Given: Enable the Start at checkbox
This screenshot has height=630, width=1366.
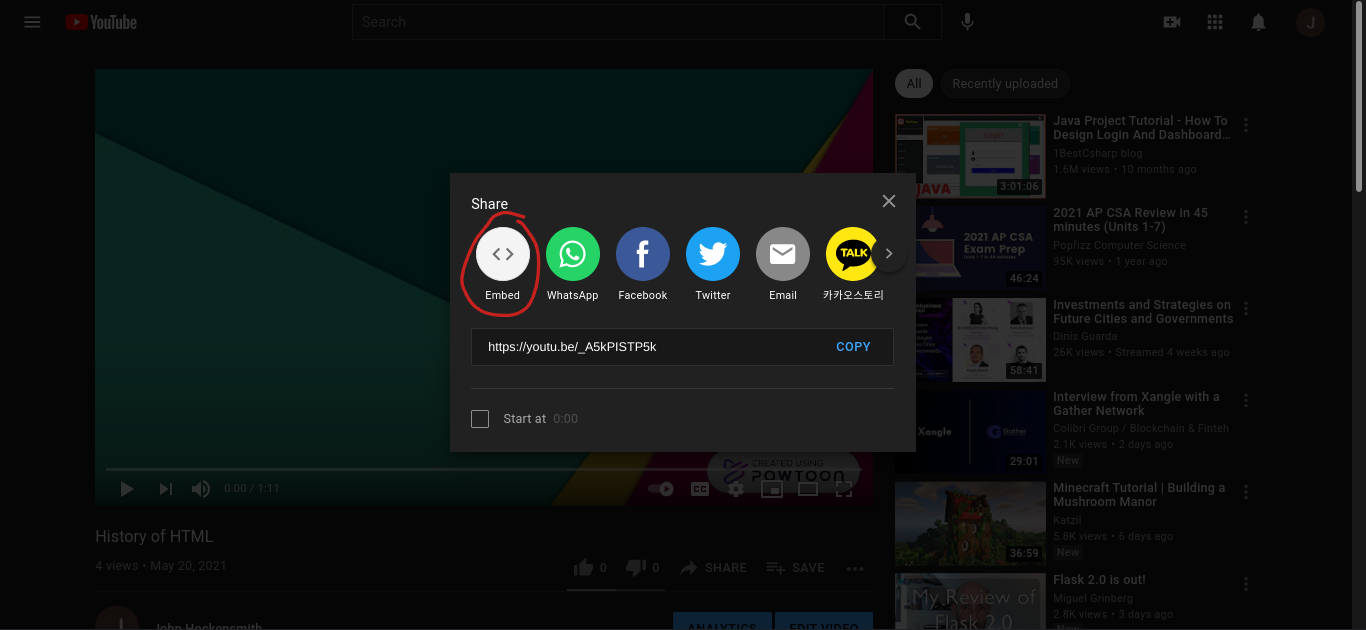Looking at the screenshot, I should click(480, 419).
